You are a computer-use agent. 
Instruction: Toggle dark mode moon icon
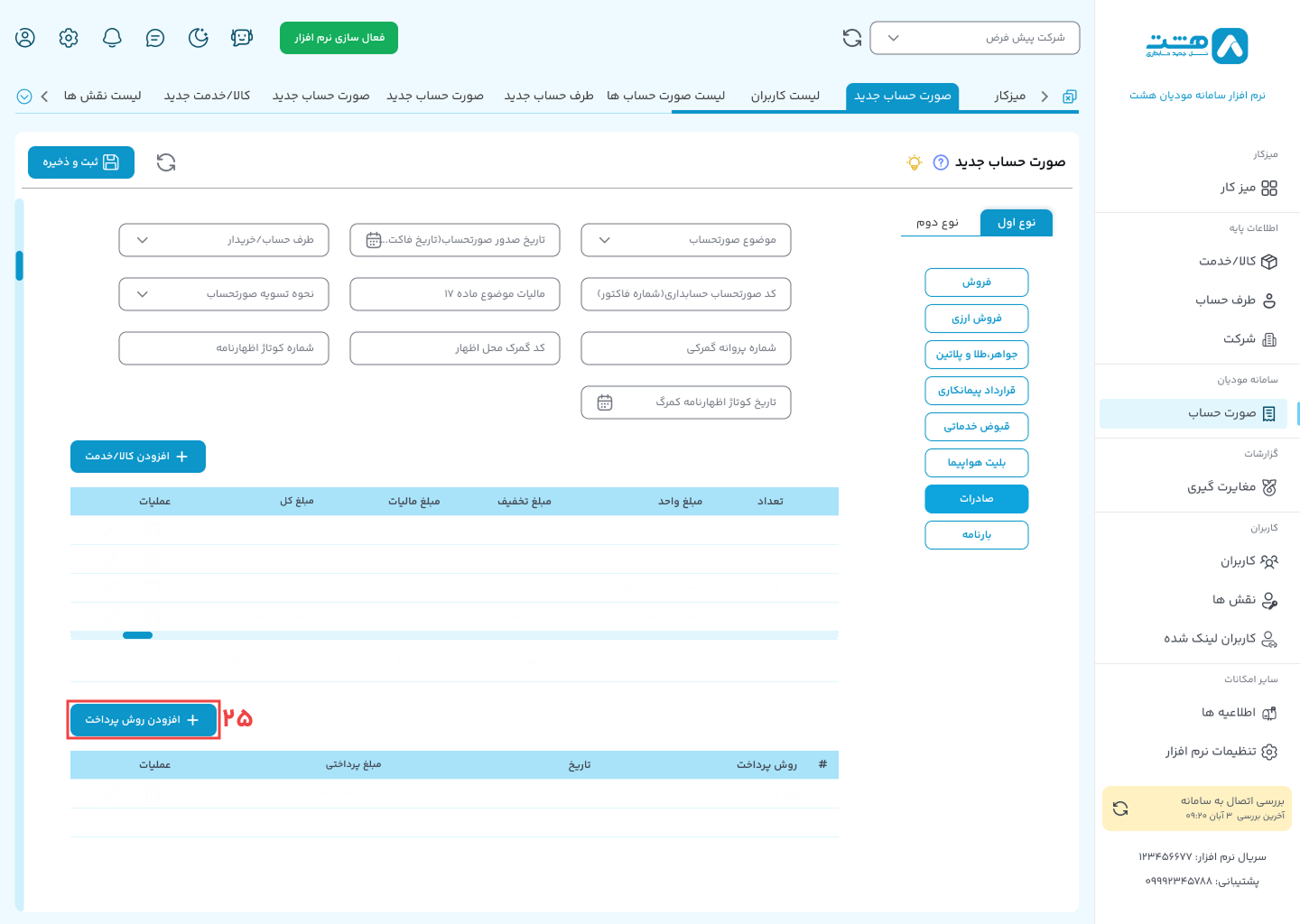coord(199,38)
